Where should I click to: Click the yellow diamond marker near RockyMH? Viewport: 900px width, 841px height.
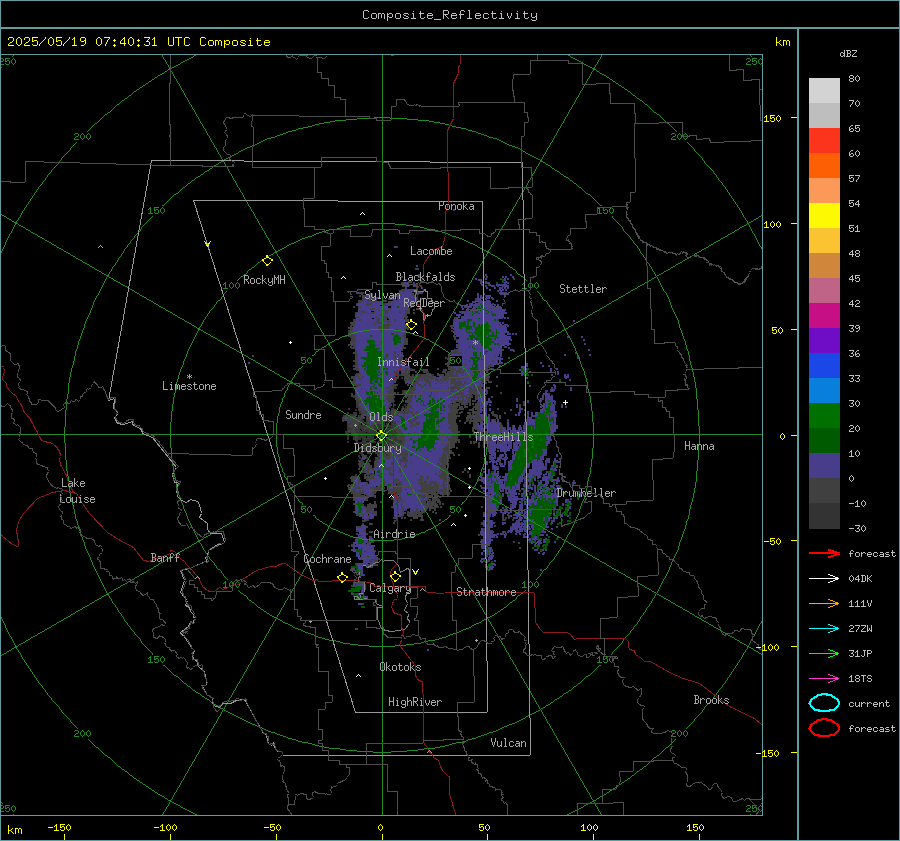267,261
